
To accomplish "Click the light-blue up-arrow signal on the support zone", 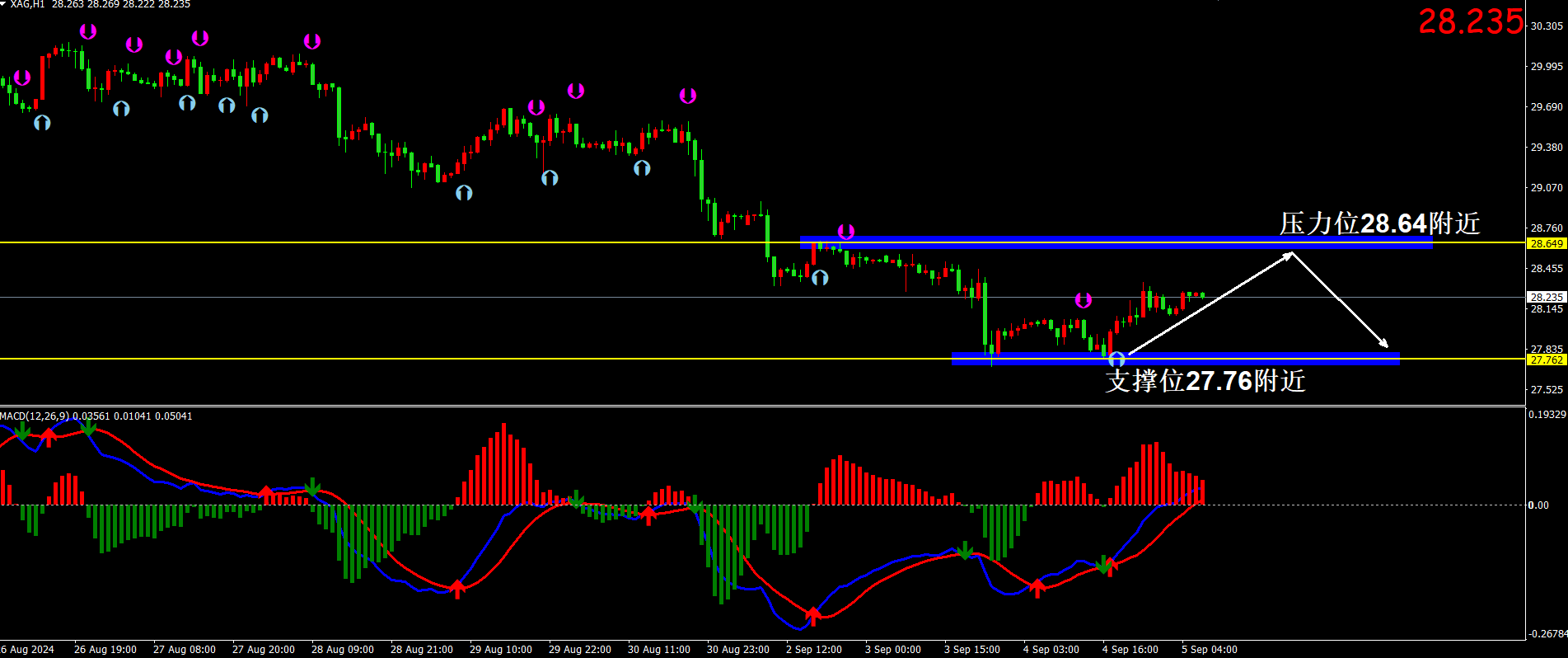I will click(x=1116, y=359).
